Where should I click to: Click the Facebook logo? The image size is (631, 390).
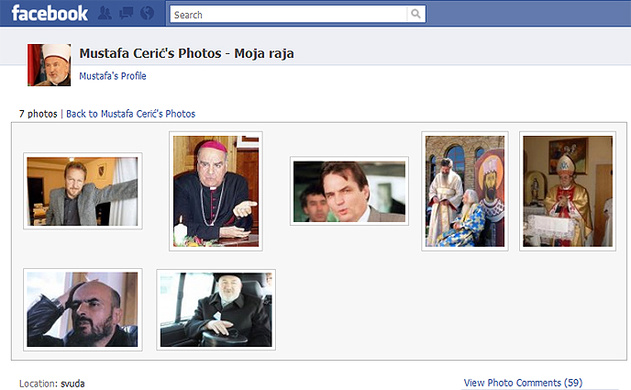pyautogui.click(x=49, y=13)
